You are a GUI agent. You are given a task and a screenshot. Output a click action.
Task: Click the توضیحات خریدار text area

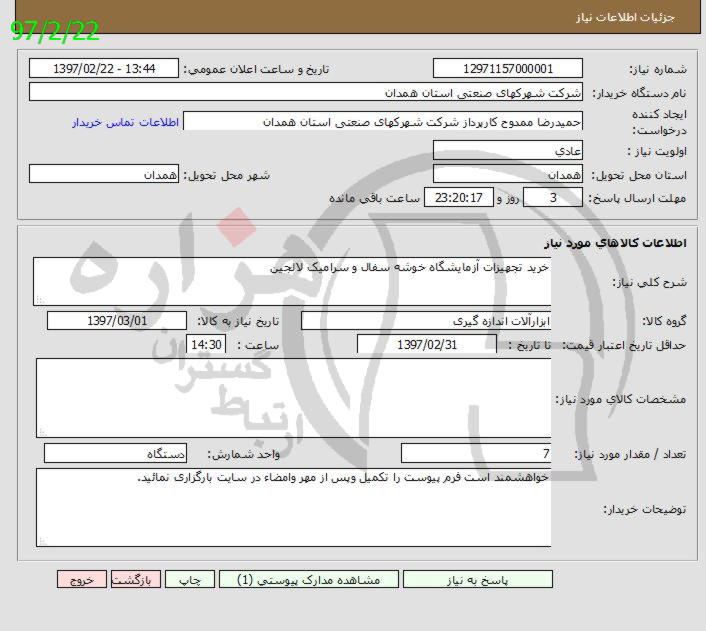[x=294, y=508]
